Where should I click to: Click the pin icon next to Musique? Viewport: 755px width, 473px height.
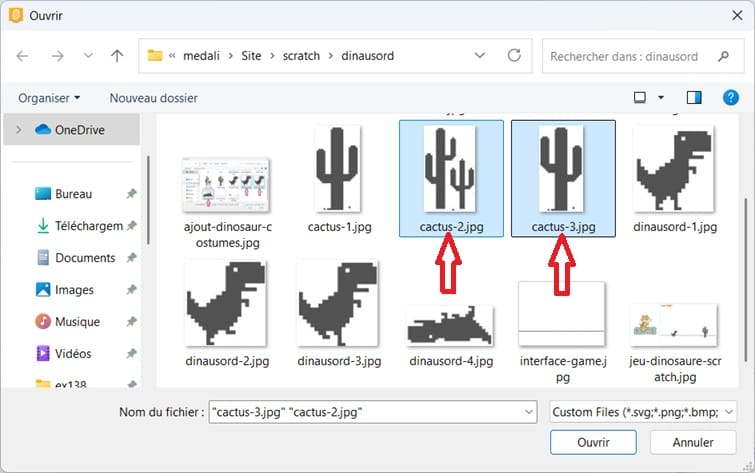click(x=131, y=322)
